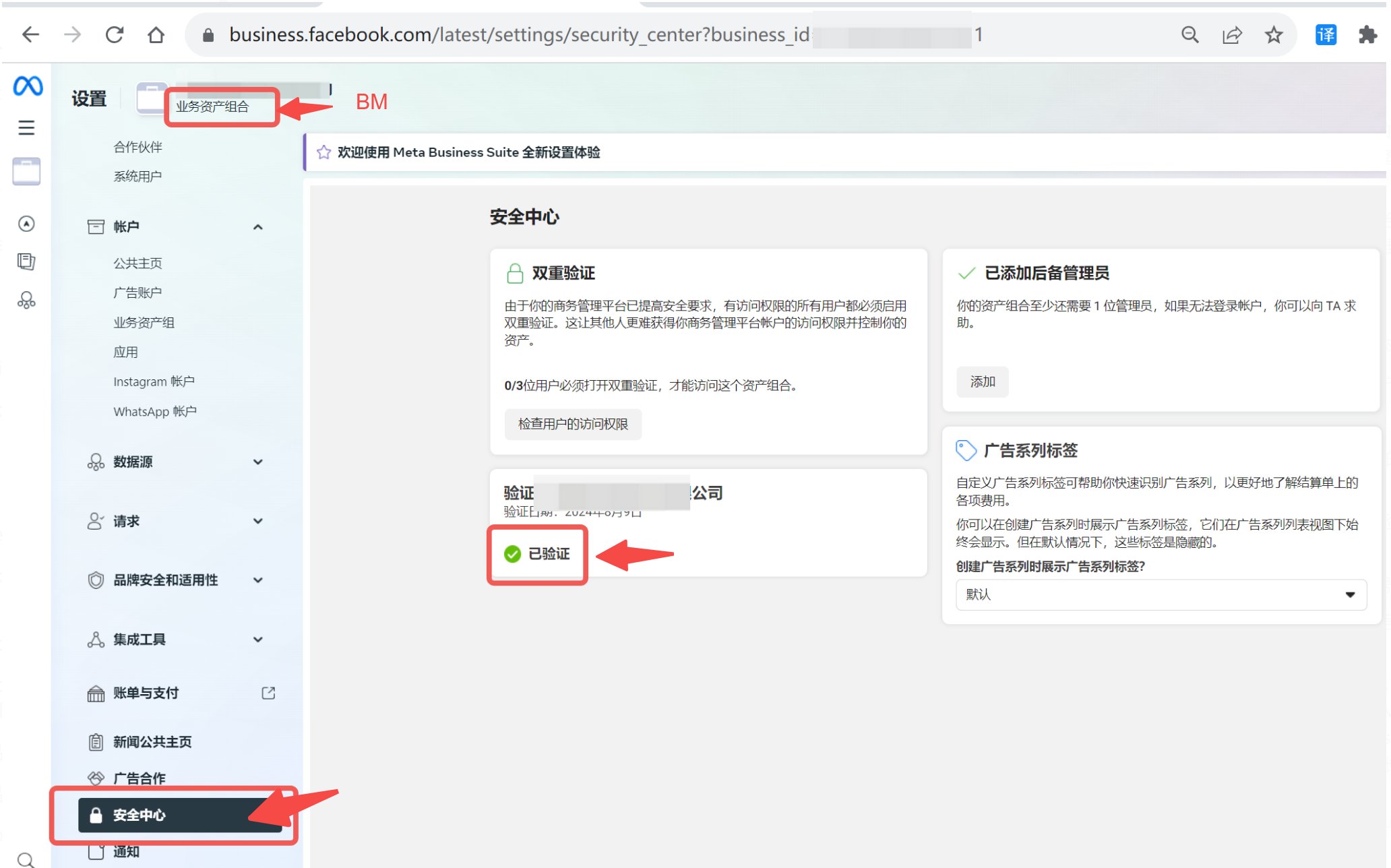Viewport: 1391px width, 868px height.
Task: Click the Meta logo icon
Action: (28, 86)
